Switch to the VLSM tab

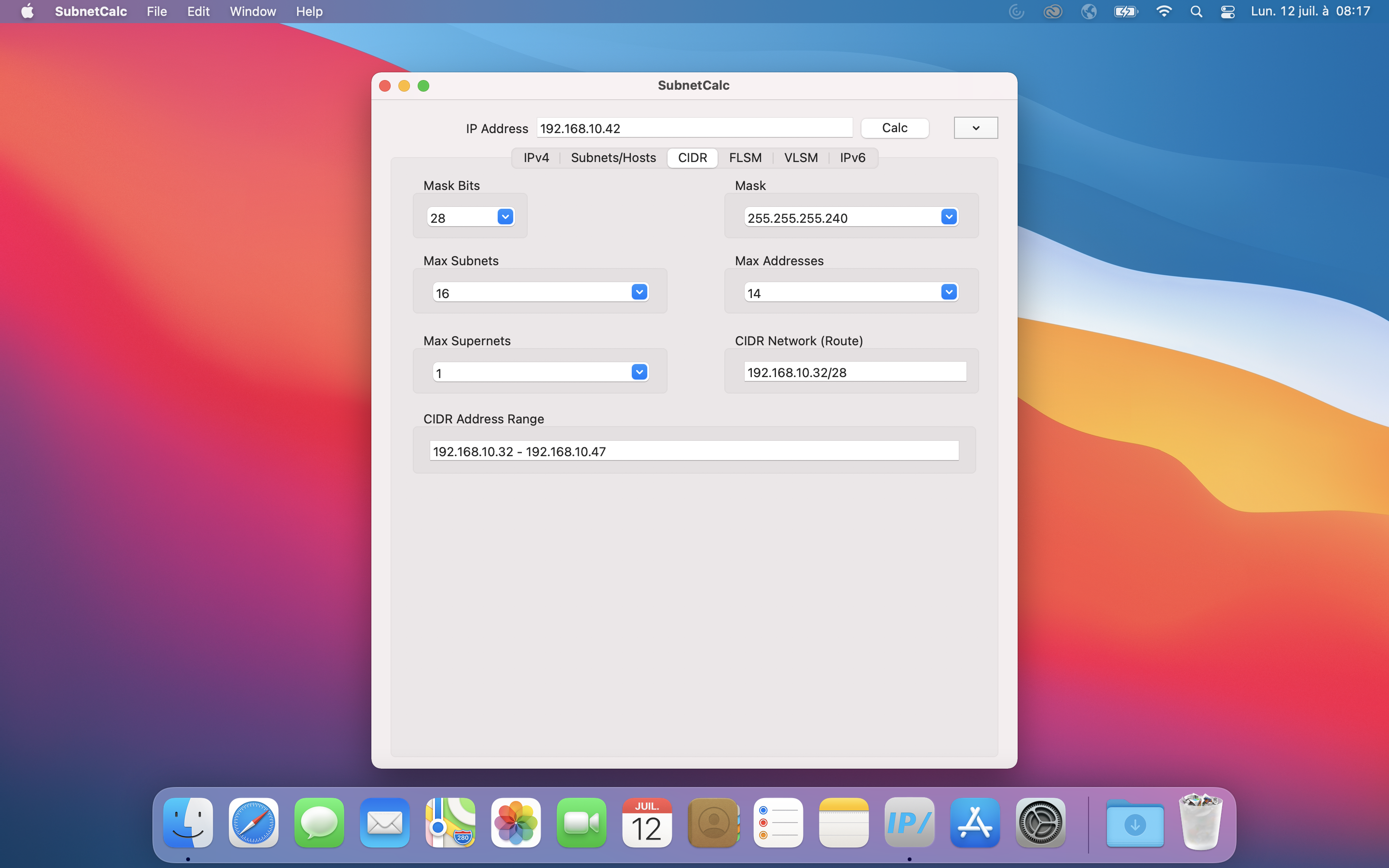[801, 158]
